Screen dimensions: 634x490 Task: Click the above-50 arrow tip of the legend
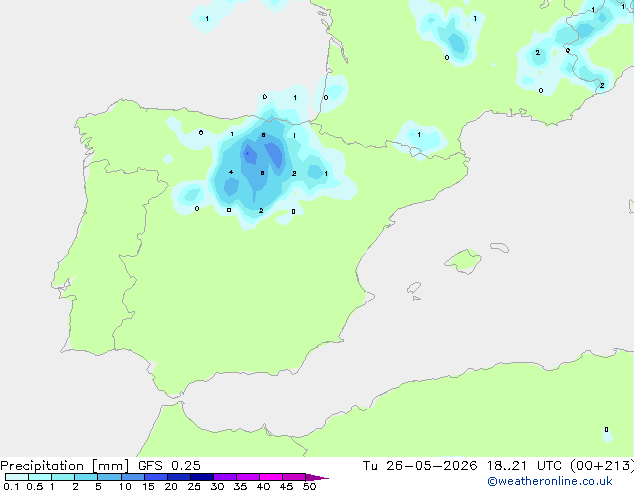[x=317, y=477]
